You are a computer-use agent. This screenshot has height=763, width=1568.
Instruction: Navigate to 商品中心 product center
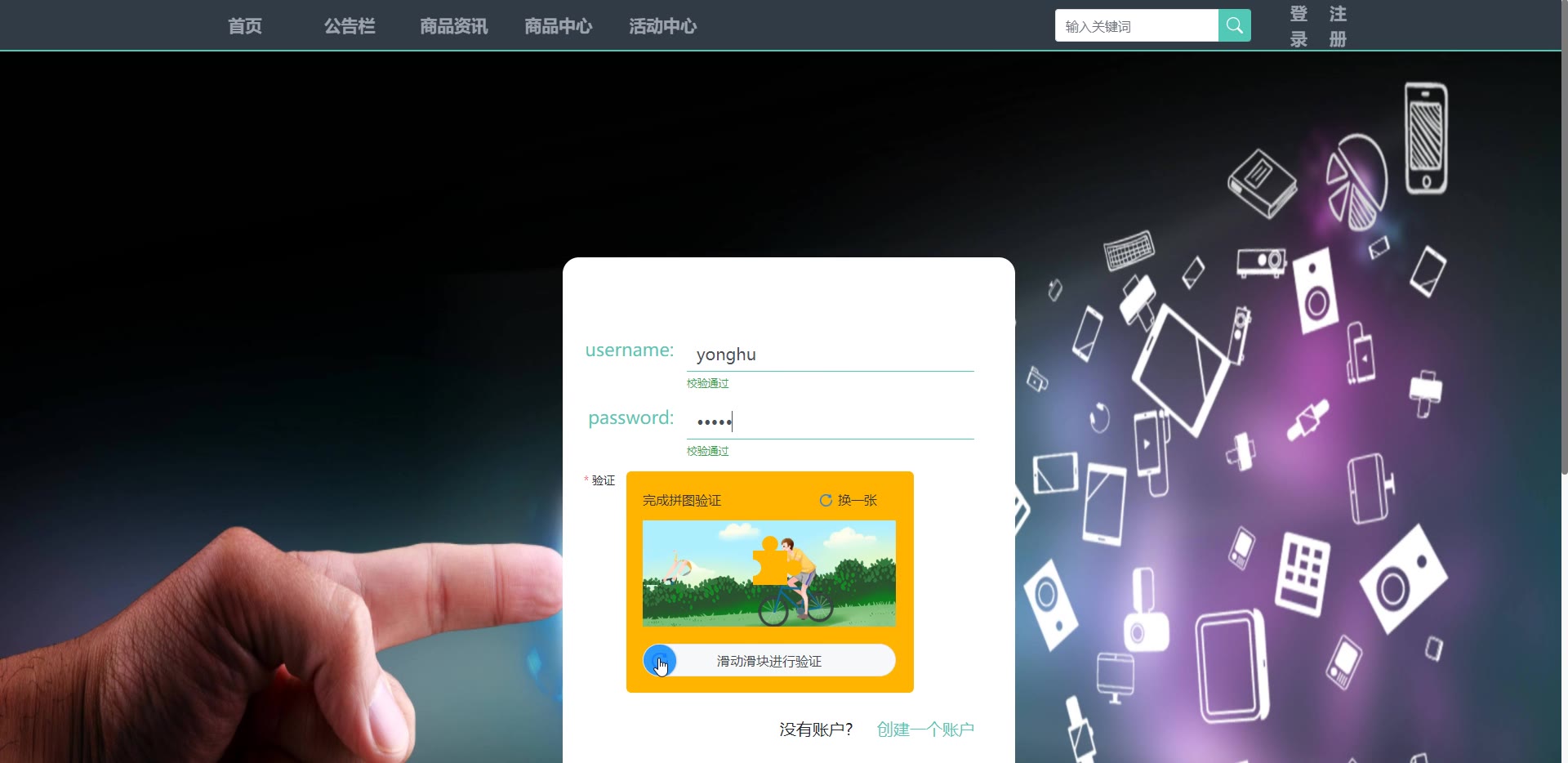tap(559, 26)
